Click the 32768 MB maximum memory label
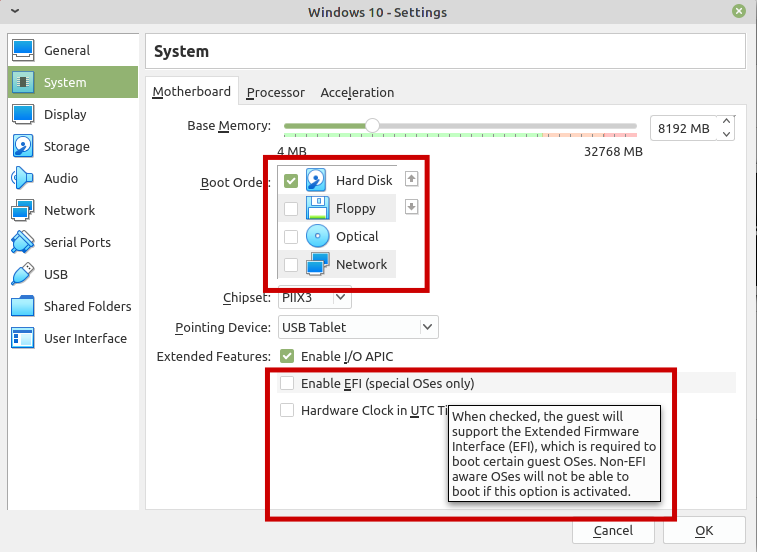This screenshot has height=552, width=757. coord(613,152)
